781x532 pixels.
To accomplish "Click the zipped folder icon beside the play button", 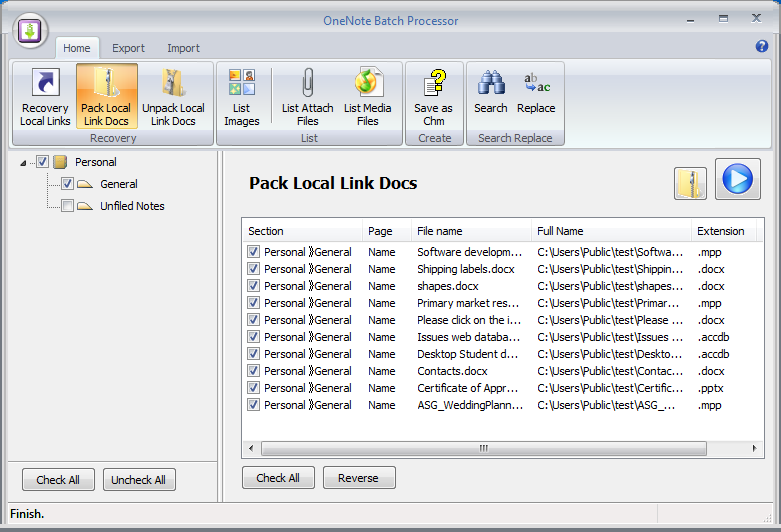I will tap(690, 183).
